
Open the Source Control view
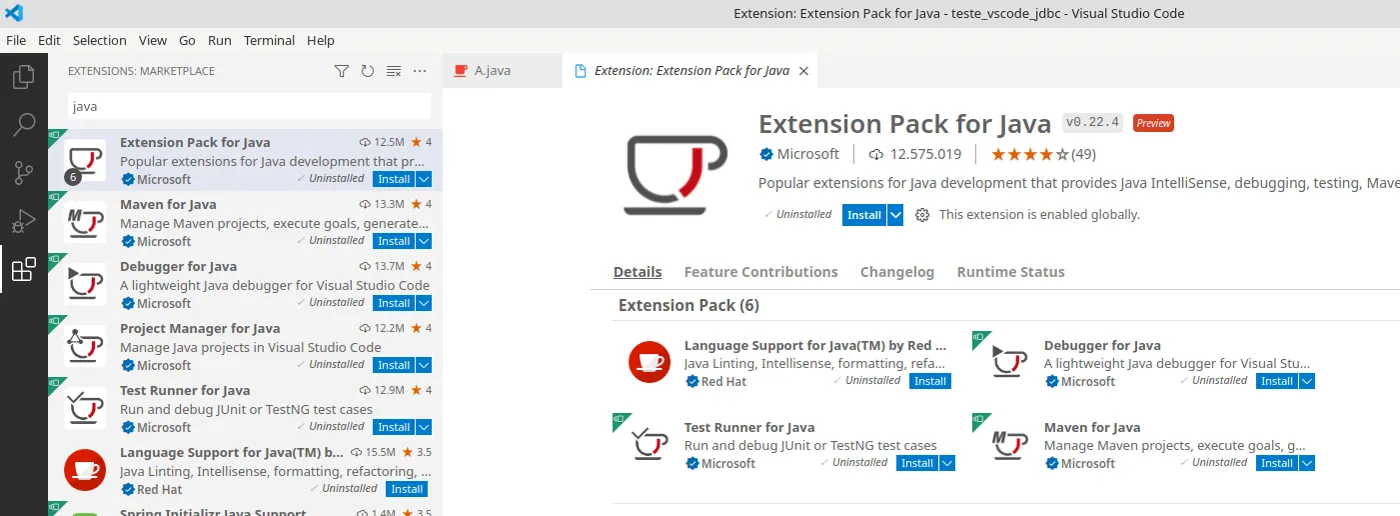24,172
